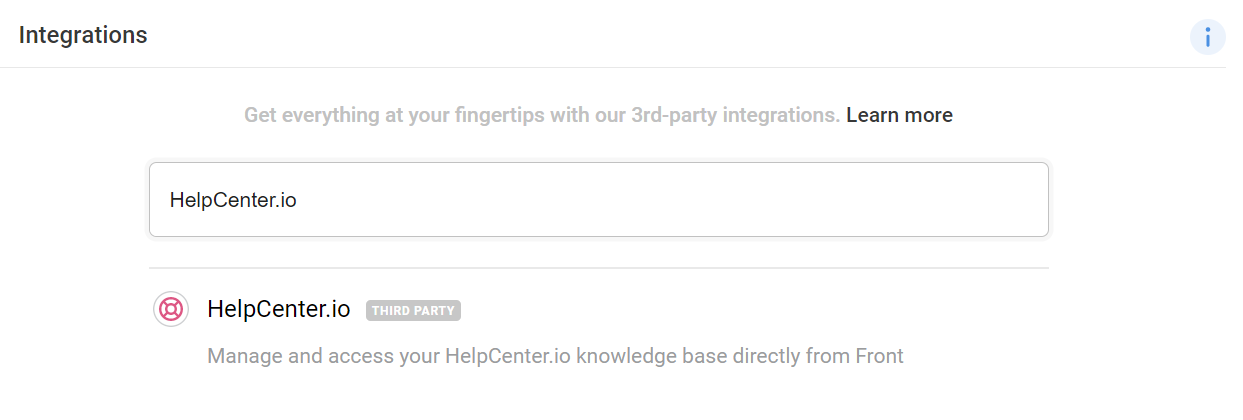Click "Get everything" at the tagline start
1243x420 pixels.
pos(308,115)
